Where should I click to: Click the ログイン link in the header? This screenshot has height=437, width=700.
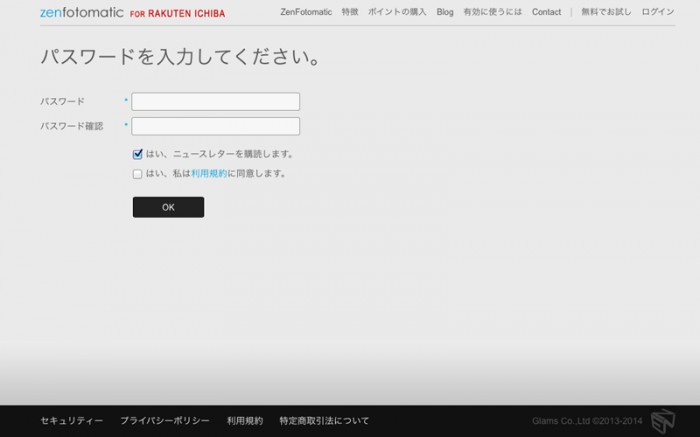pos(658,13)
